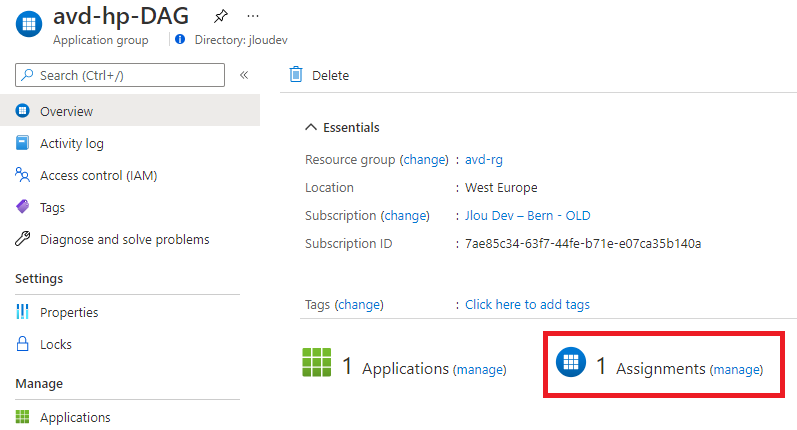Click the Delete button label
The height and width of the screenshot is (430, 797).
[330, 76]
